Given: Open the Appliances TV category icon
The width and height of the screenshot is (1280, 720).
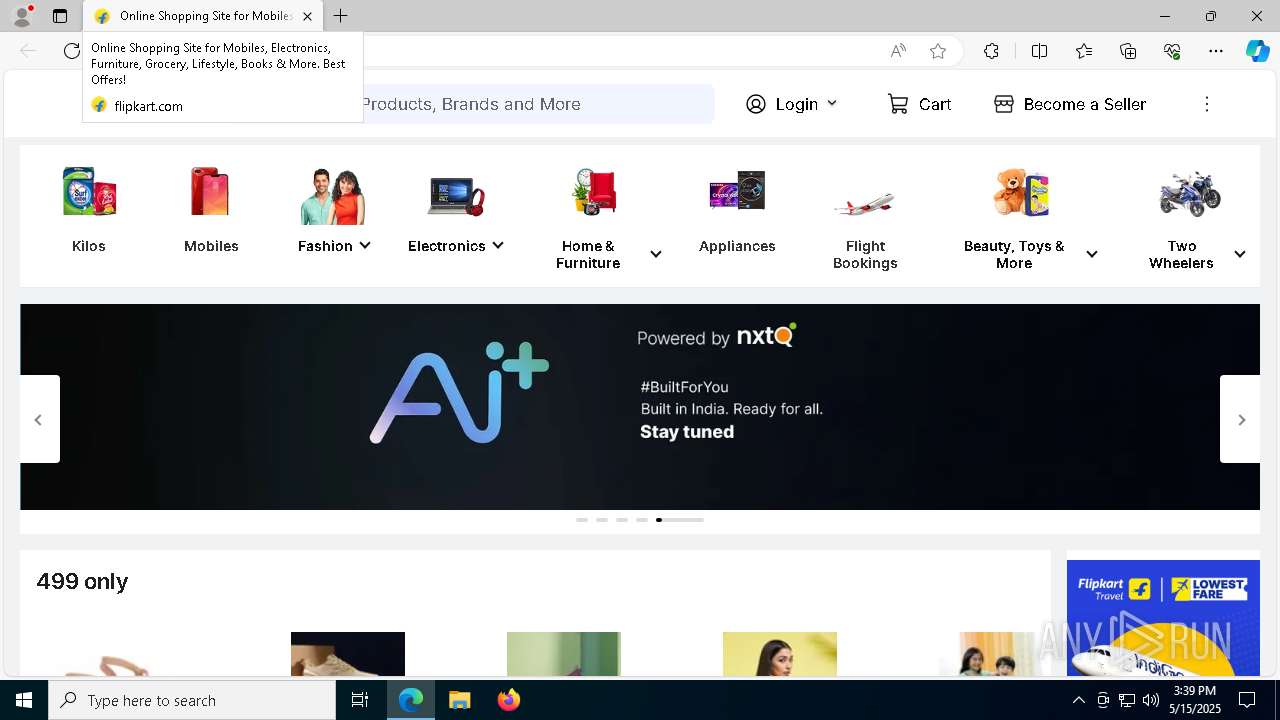Looking at the screenshot, I should pyautogui.click(x=737, y=190).
